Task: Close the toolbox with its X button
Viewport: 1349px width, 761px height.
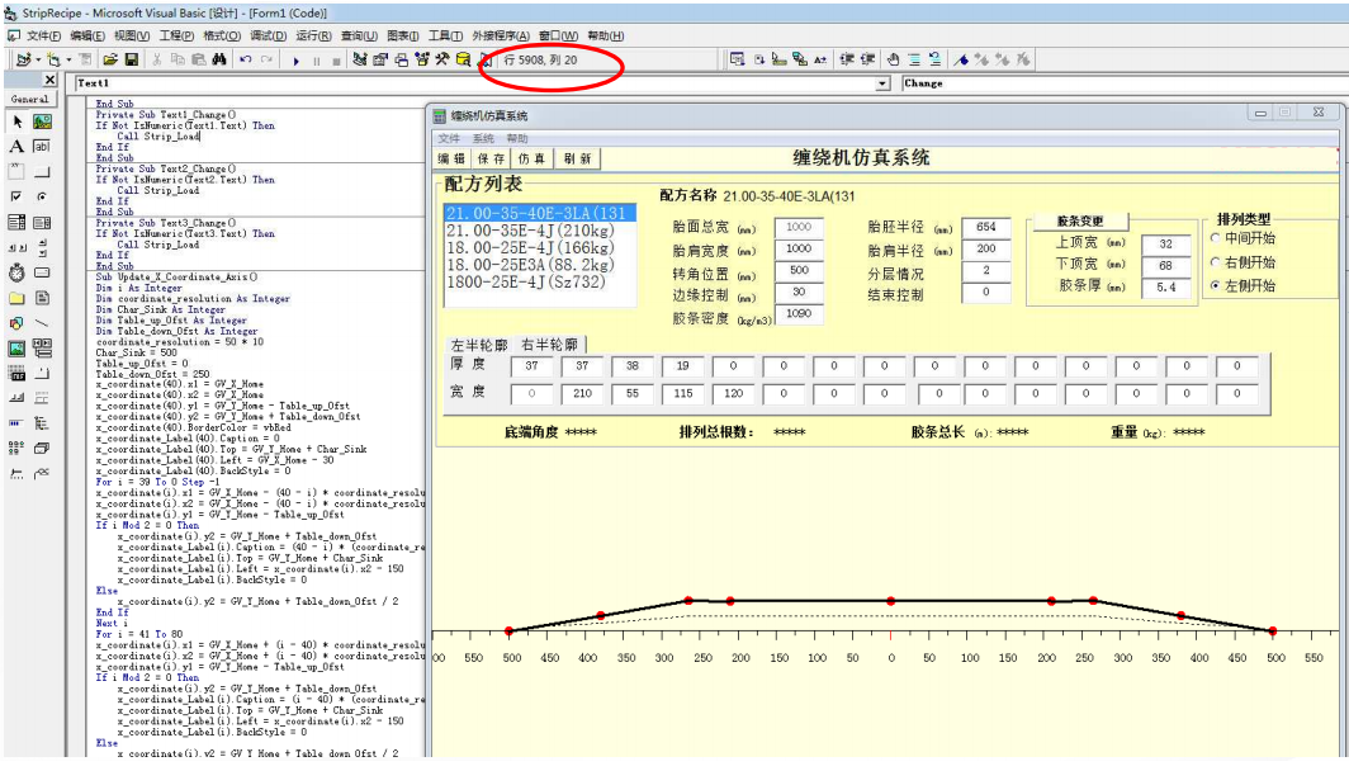Action: [x=50, y=80]
